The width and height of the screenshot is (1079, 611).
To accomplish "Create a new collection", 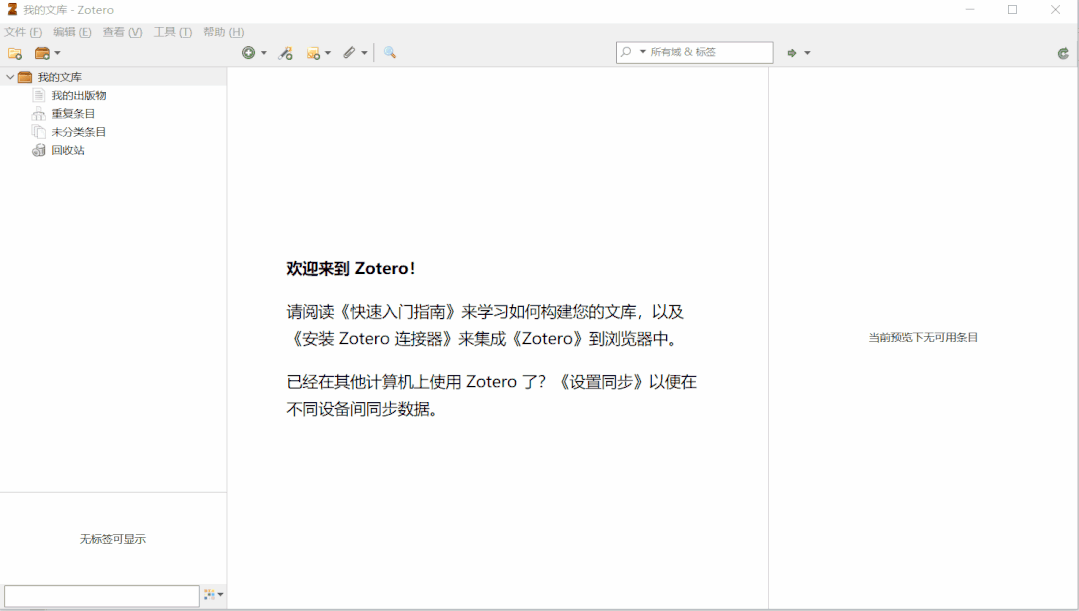I will pyautogui.click(x=14, y=53).
